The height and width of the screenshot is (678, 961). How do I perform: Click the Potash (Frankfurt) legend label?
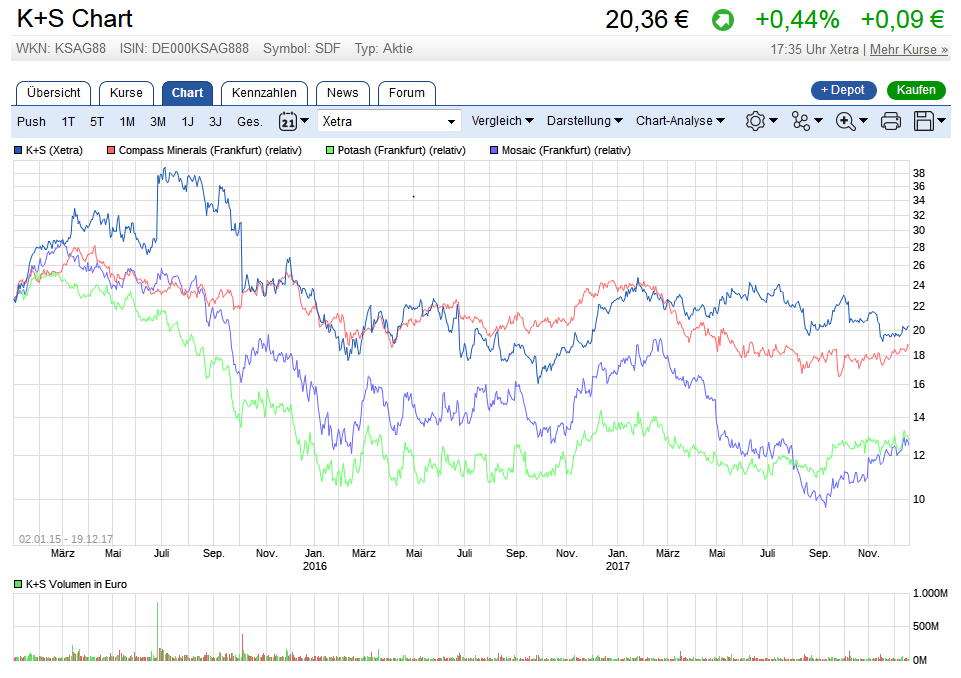pos(401,150)
